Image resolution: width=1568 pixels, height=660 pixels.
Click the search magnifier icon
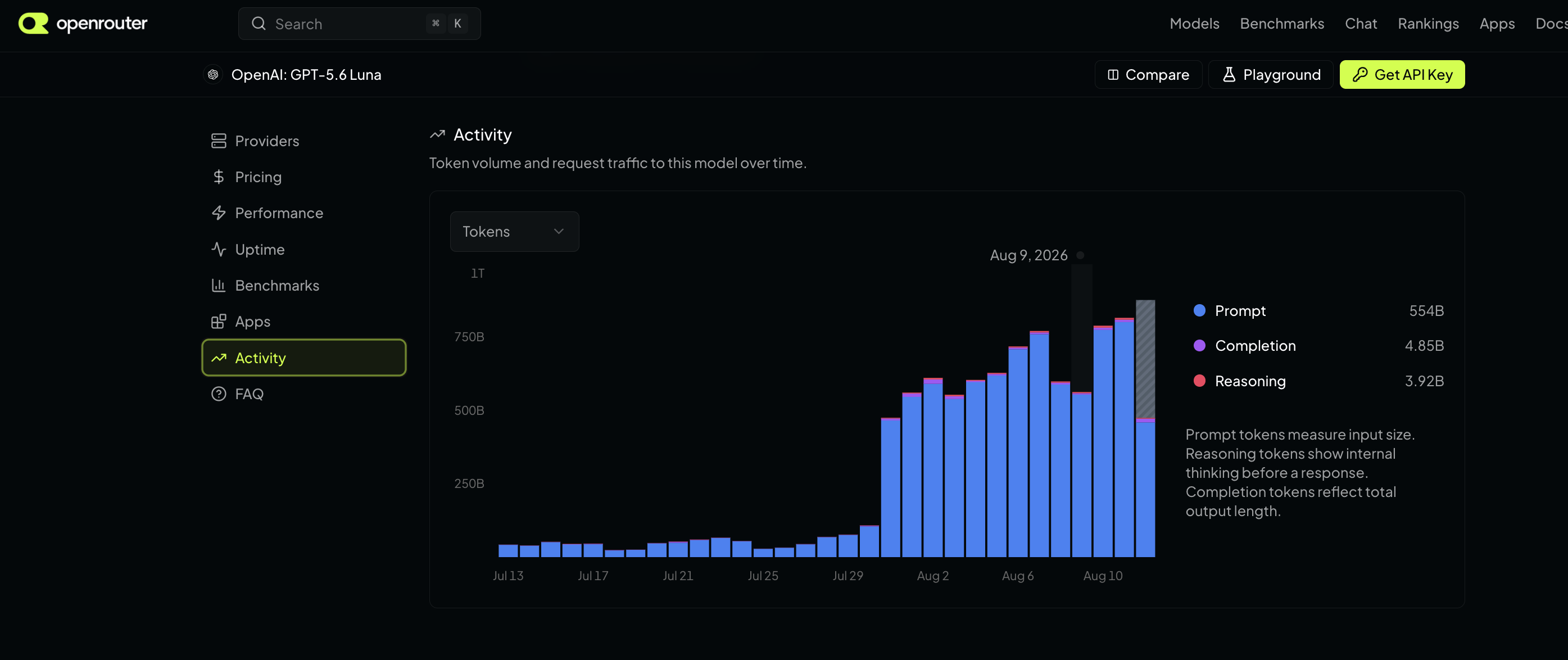(x=259, y=24)
